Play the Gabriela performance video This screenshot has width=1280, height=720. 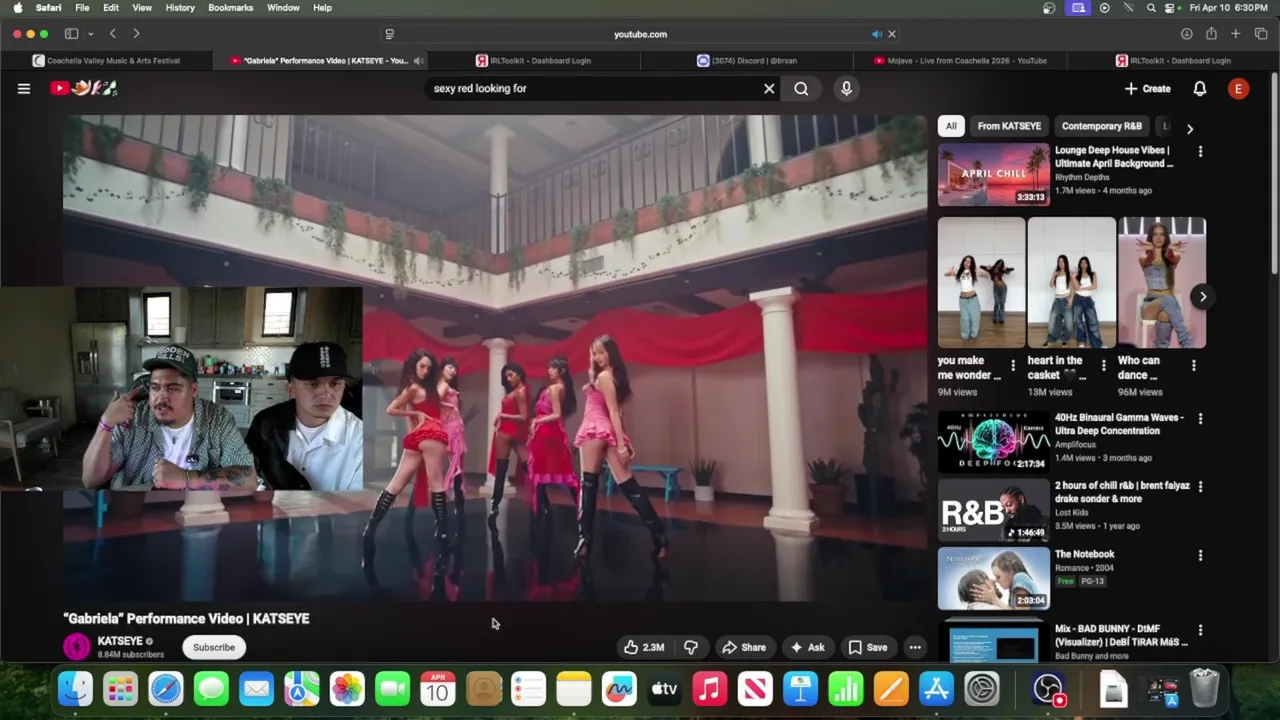[x=495, y=358]
